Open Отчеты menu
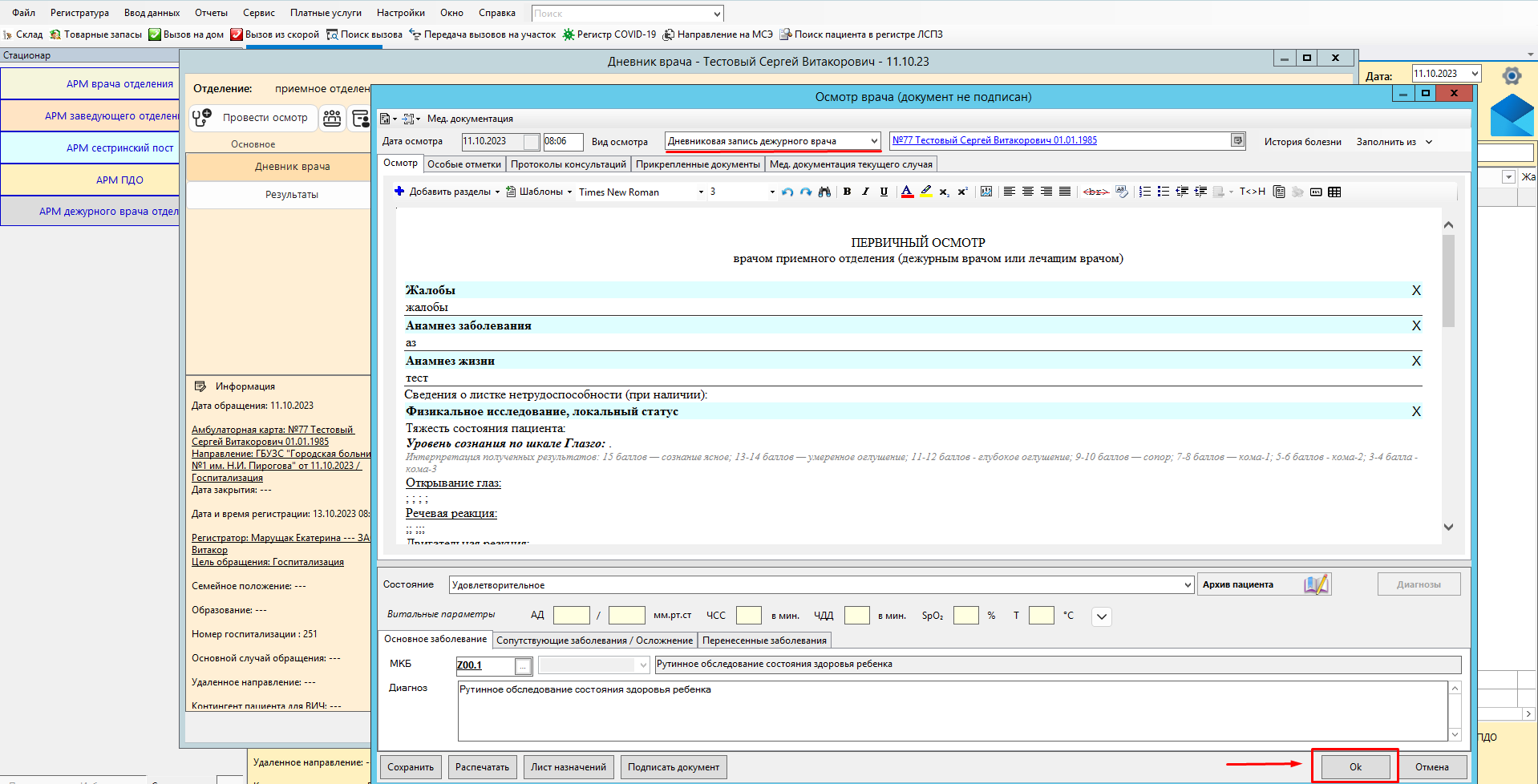 pos(211,13)
